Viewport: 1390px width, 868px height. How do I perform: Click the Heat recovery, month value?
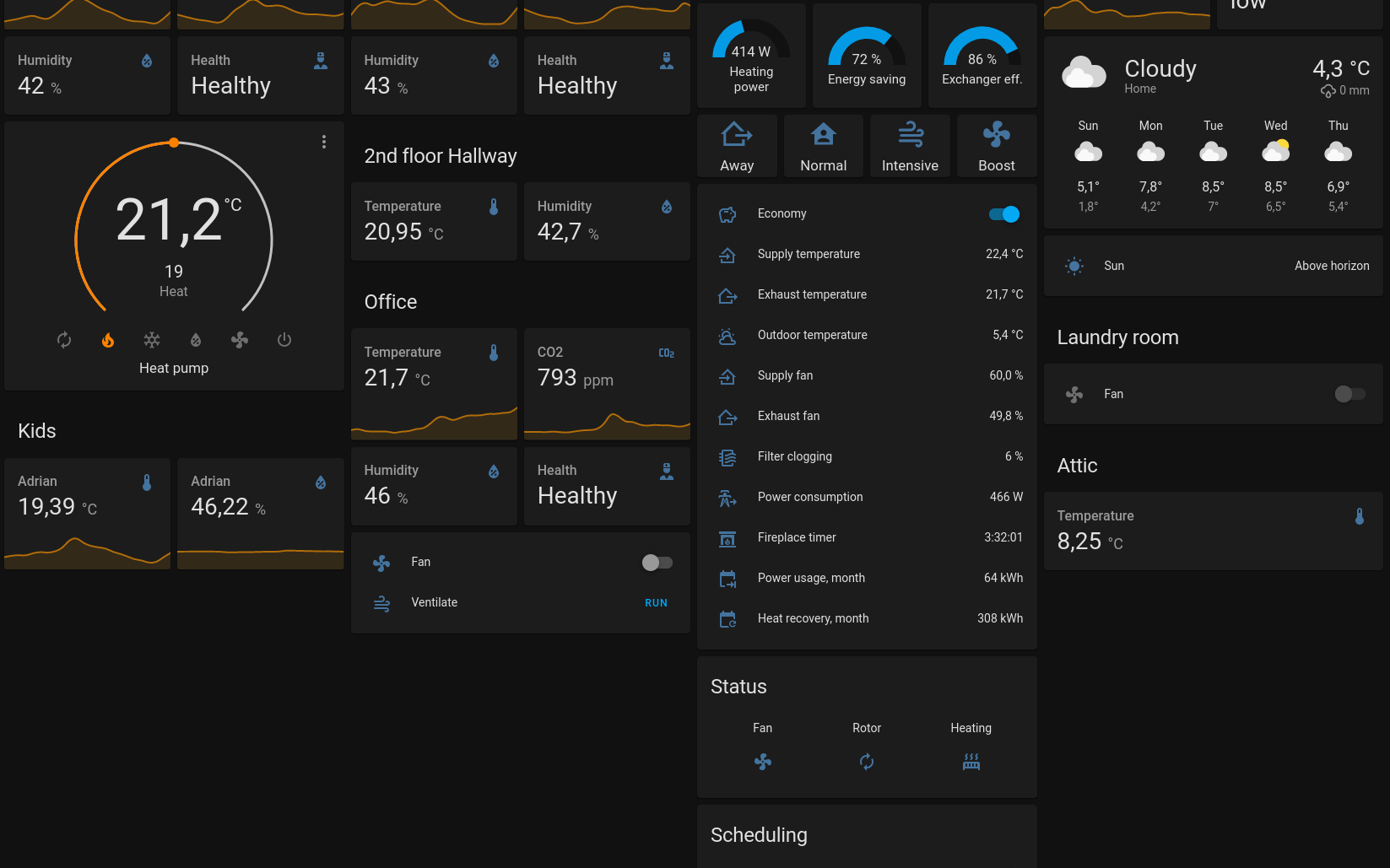click(1000, 618)
